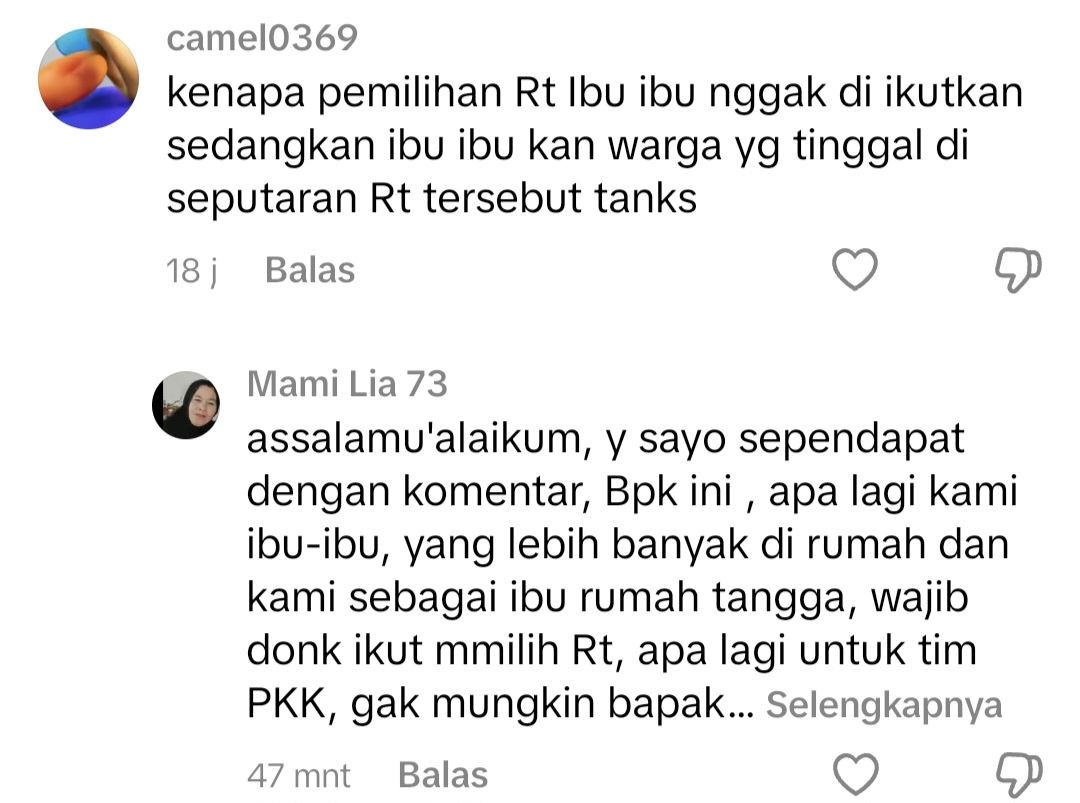The width and height of the screenshot is (1080, 803).
Task: Select the 18 j timestamp
Action: point(191,270)
